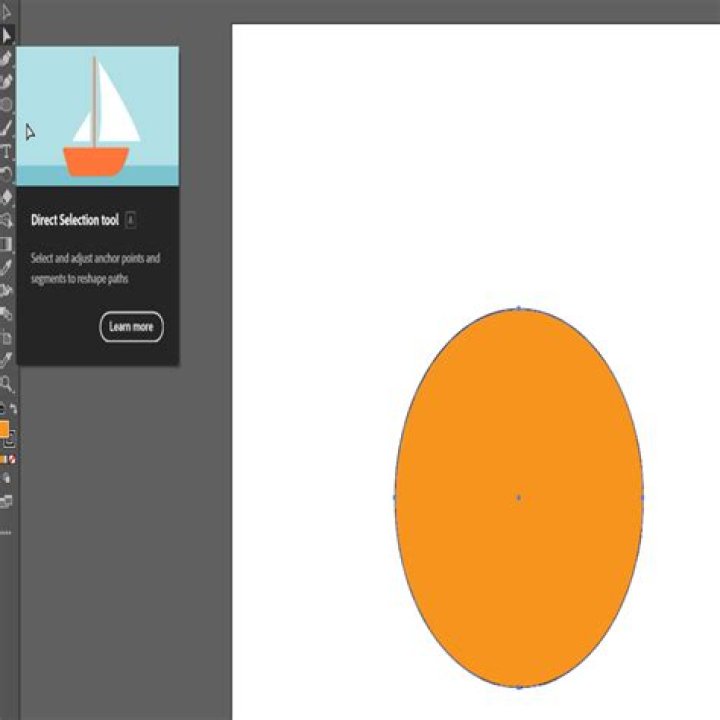This screenshot has width=720, height=720.
Task: Select the Eraser tool
Action: (6, 197)
